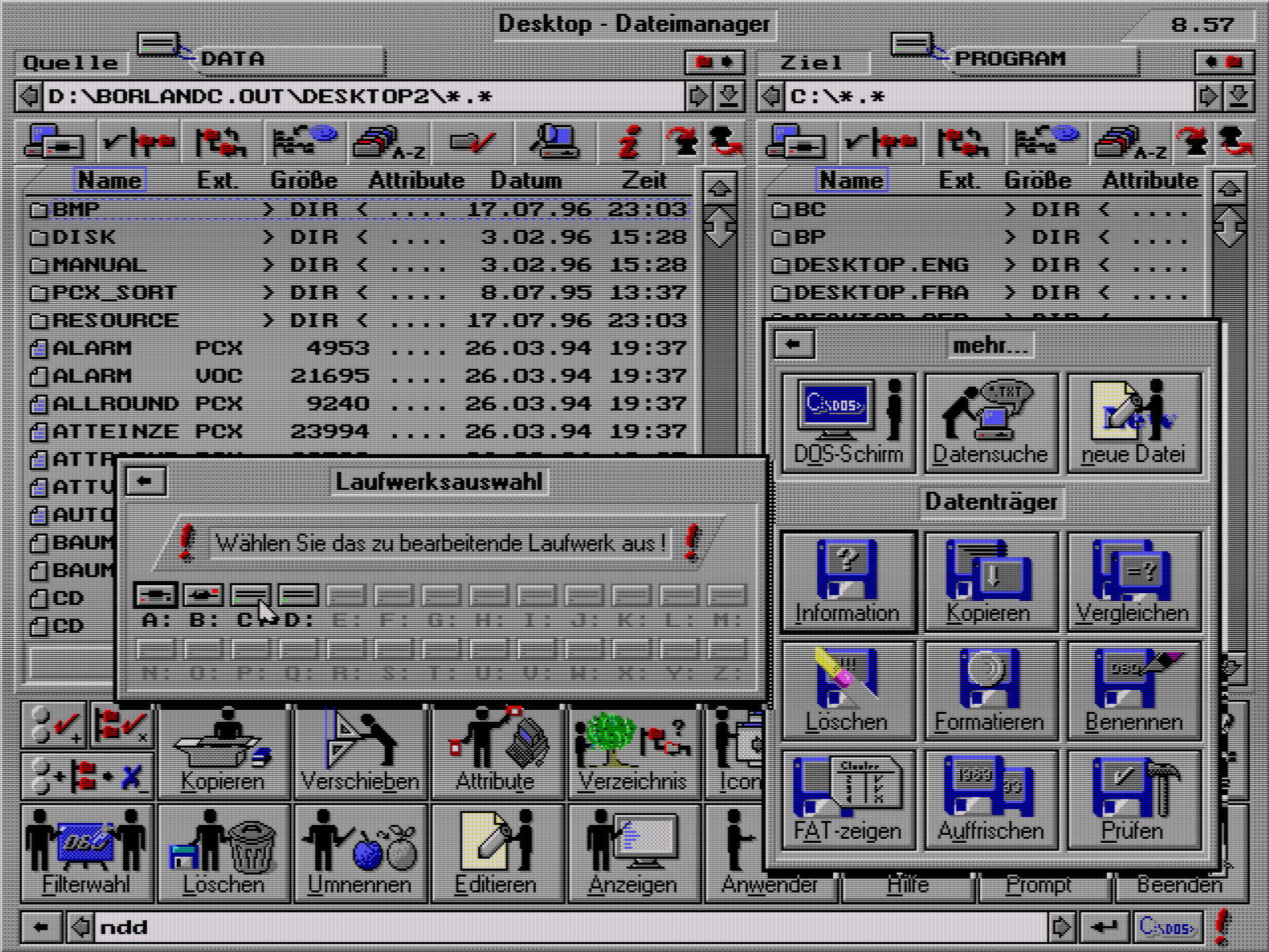
Task: Open the Benennen disk label tool
Action: (1133, 690)
